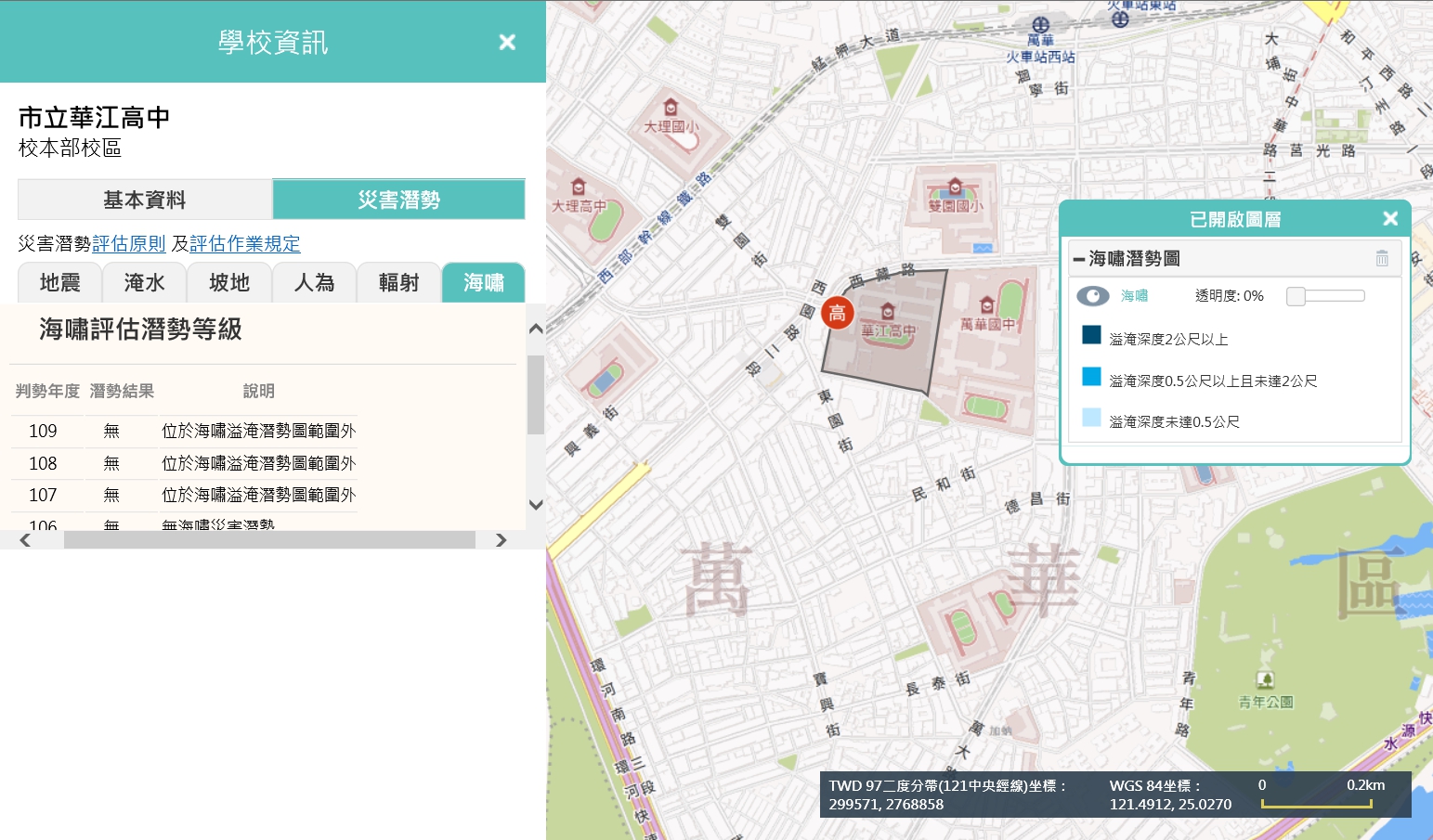Click the horizontal scrollbar right arrow
1433x840 pixels.
pos(502,540)
